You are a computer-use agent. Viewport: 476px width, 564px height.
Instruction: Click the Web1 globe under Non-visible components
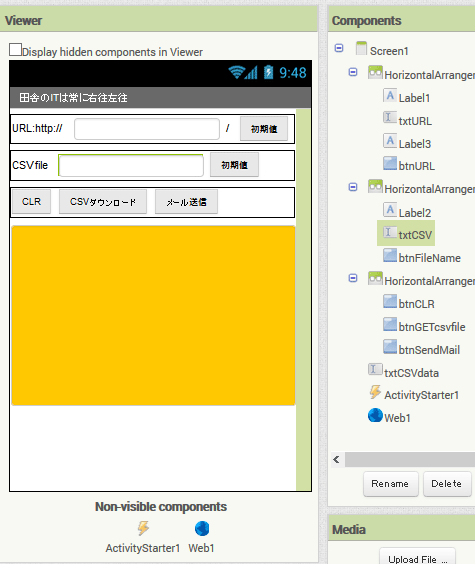coord(202,528)
